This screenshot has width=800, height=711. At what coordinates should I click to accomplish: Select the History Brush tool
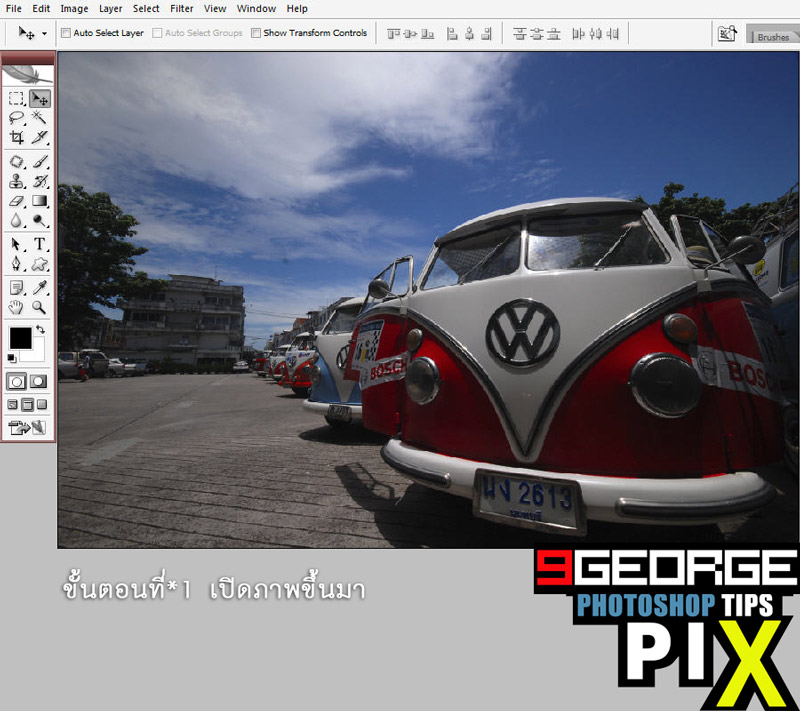pos(39,181)
